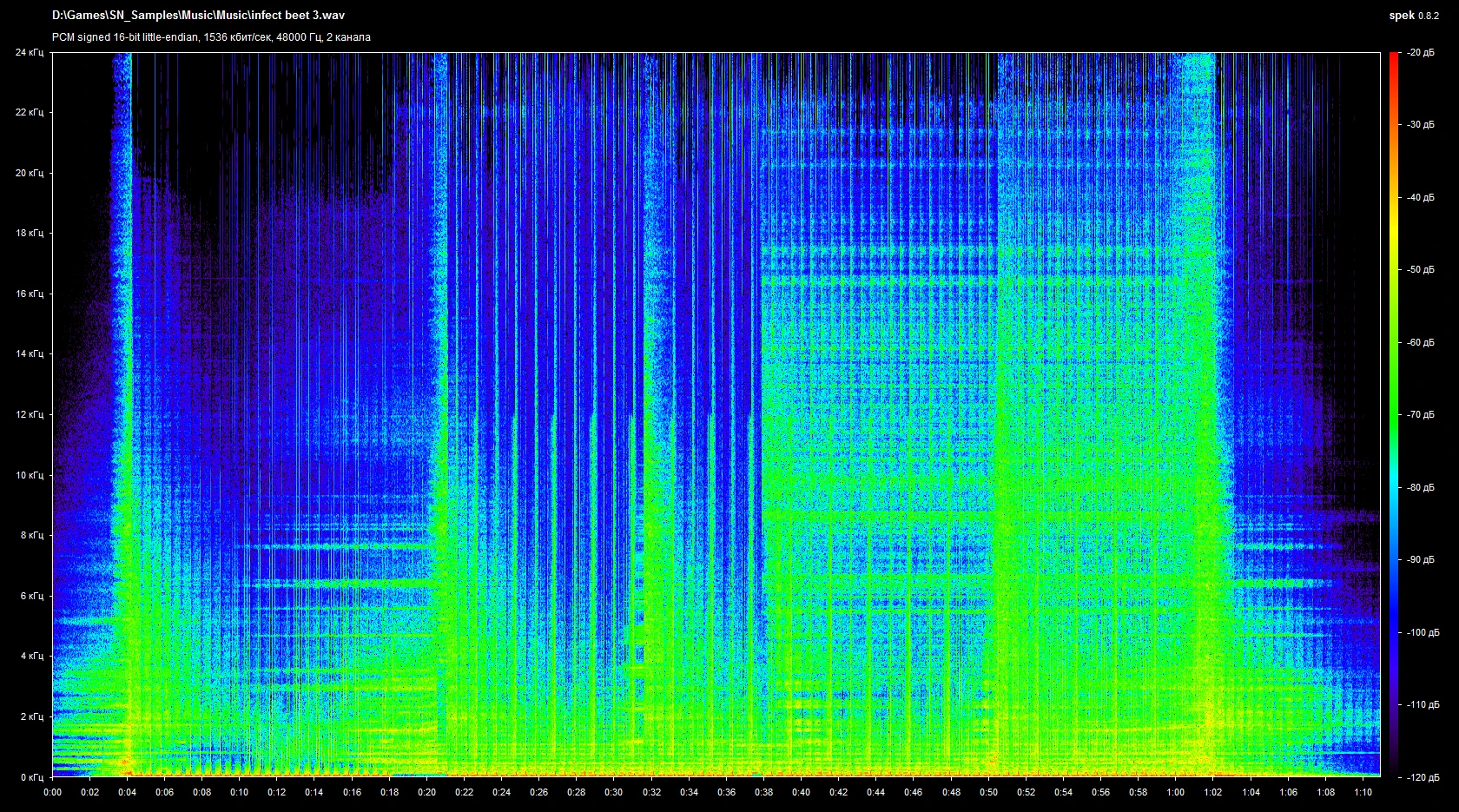The height and width of the screenshot is (812, 1459).
Task: Select the 1:10 label at timeline end
Action: (x=1363, y=792)
